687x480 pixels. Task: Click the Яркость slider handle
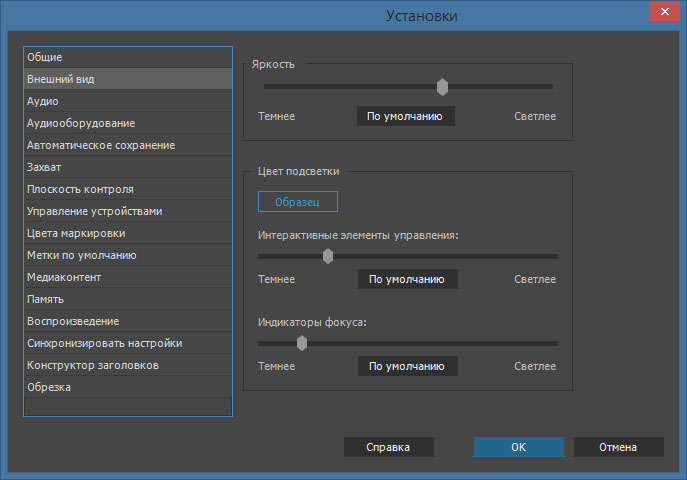[443, 87]
